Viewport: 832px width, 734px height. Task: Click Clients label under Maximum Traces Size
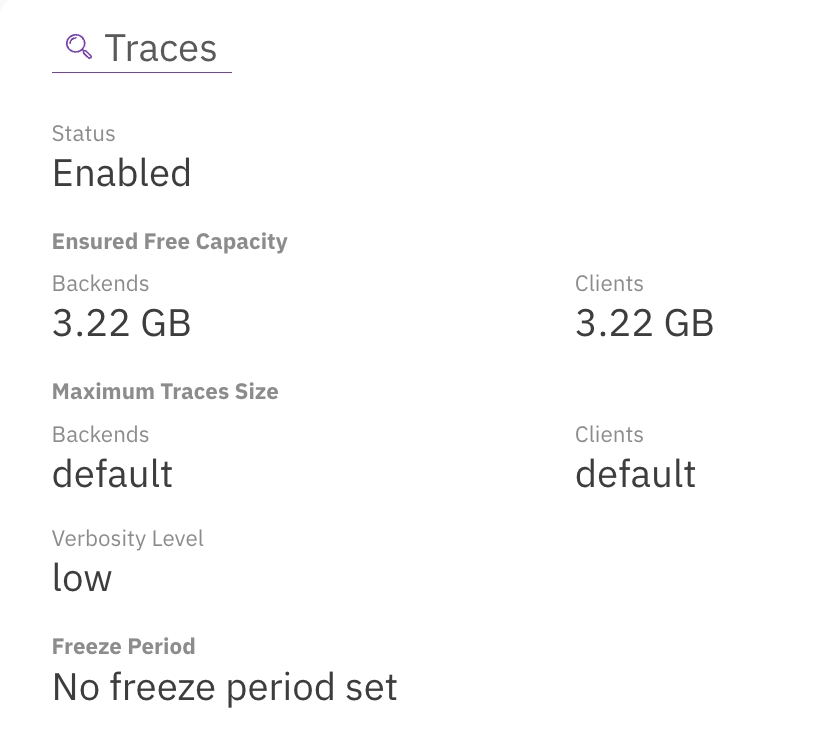point(609,435)
